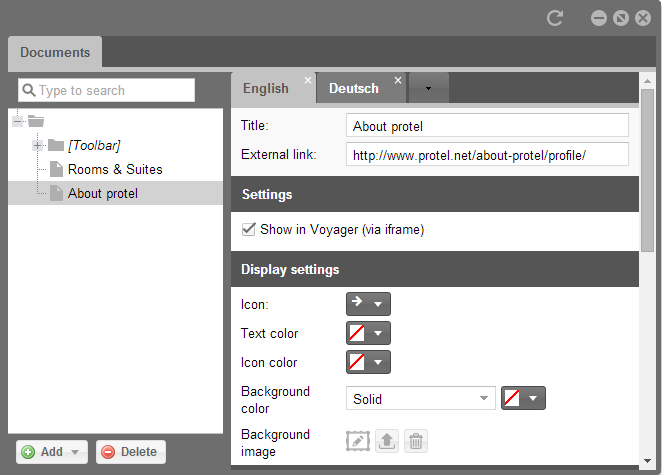Image resolution: width=662 pixels, height=475 pixels.
Task: Click the vertical scrollbar thumb
Action: (x=648, y=170)
